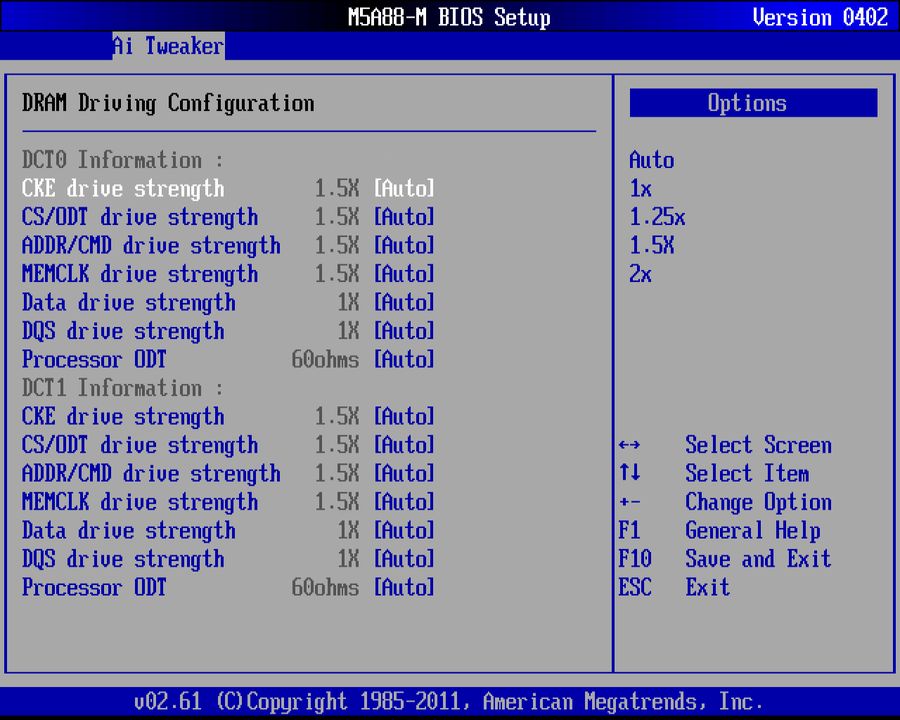The width and height of the screenshot is (900, 720).
Task: Click the Version 0402 text
Action: (x=820, y=17)
